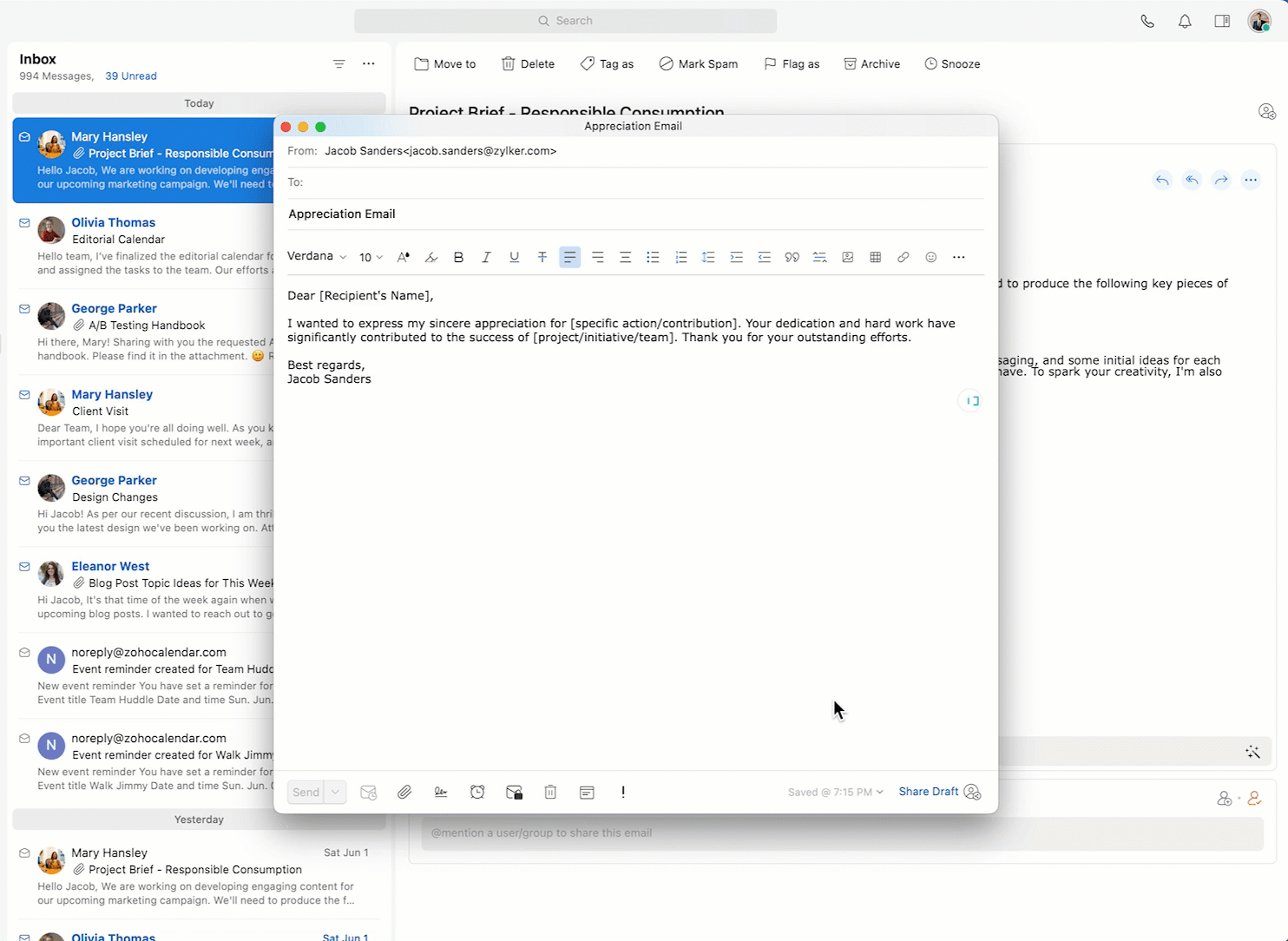Open Inbox more options menu

(x=369, y=64)
